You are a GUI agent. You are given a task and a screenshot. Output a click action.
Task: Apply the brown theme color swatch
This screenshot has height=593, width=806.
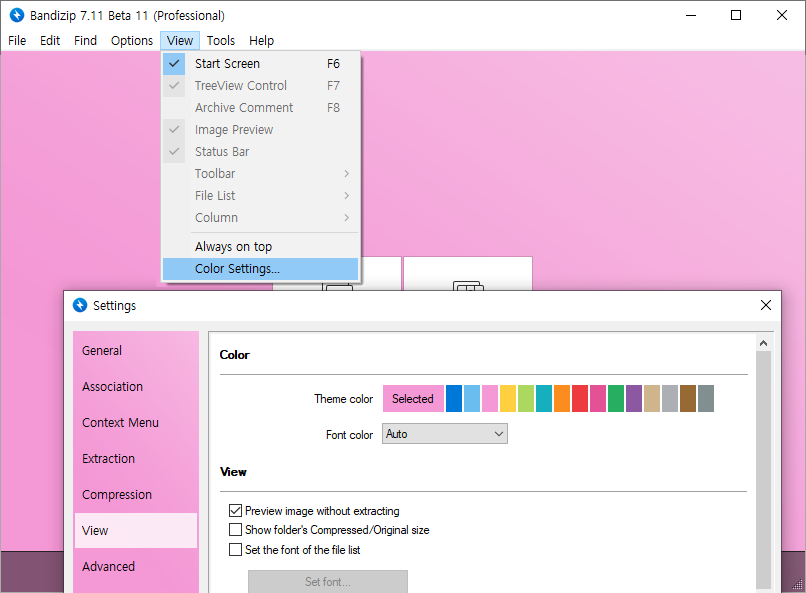click(x=688, y=399)
